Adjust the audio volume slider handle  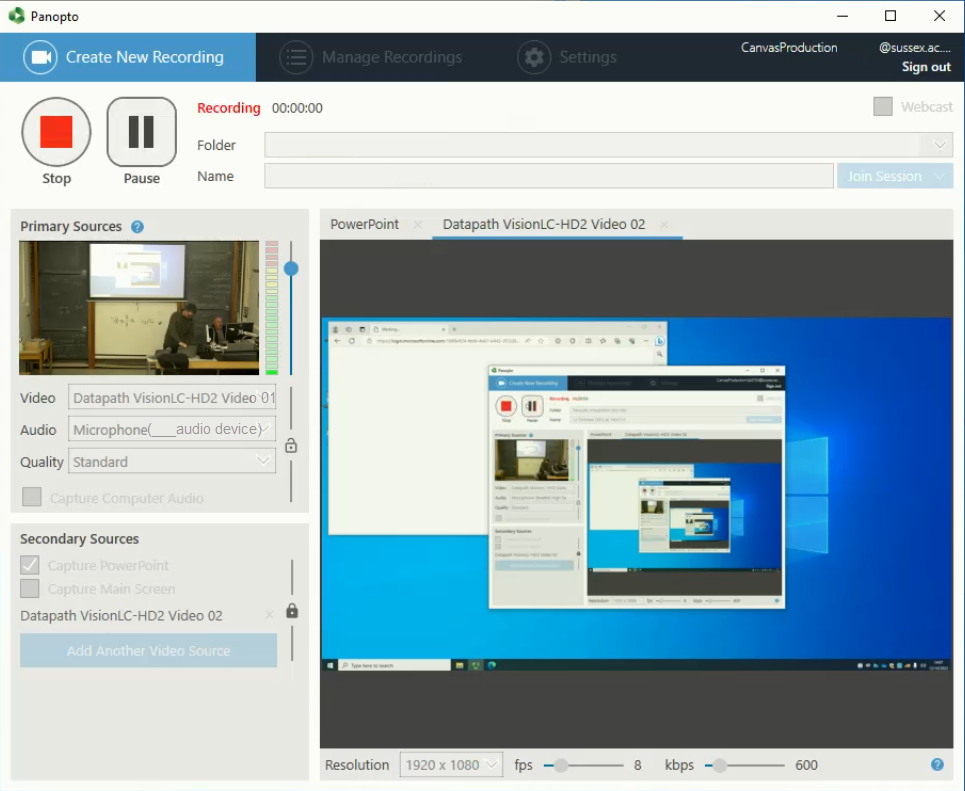(x=291, y=268)
